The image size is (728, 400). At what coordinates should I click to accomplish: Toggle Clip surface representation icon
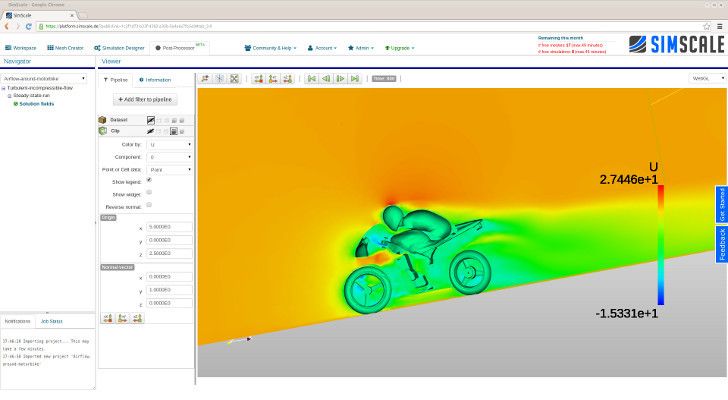150,131
